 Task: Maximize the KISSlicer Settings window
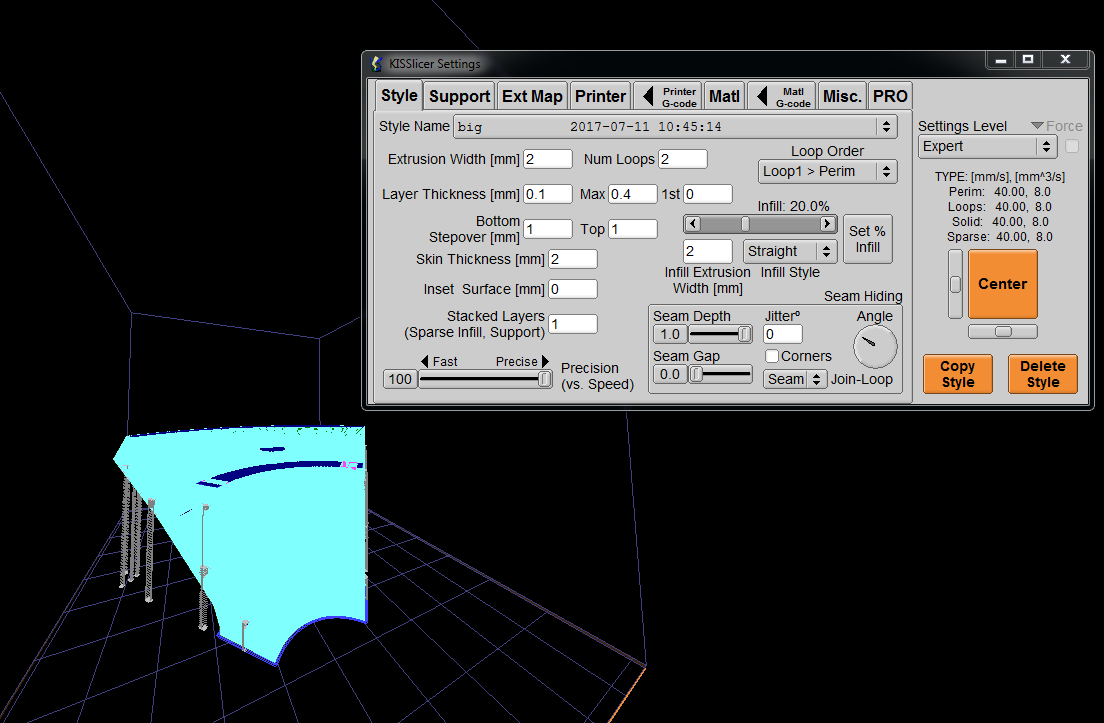1028,60
